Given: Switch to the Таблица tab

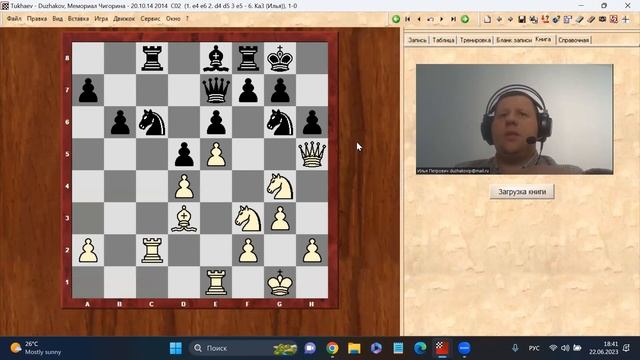Looking at the screenshot, I should (x=443, y=40).
